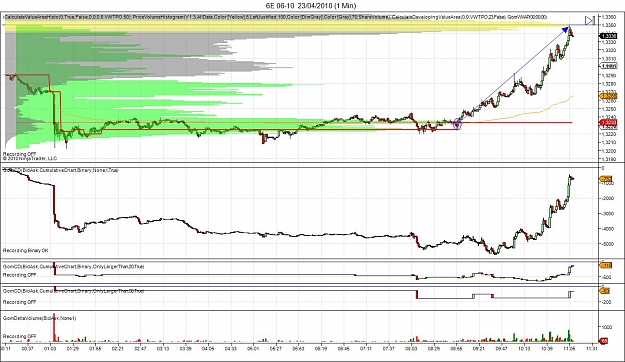Click the -500 axis label
This screenshot has height=362, width=625.
pos(606,277)
